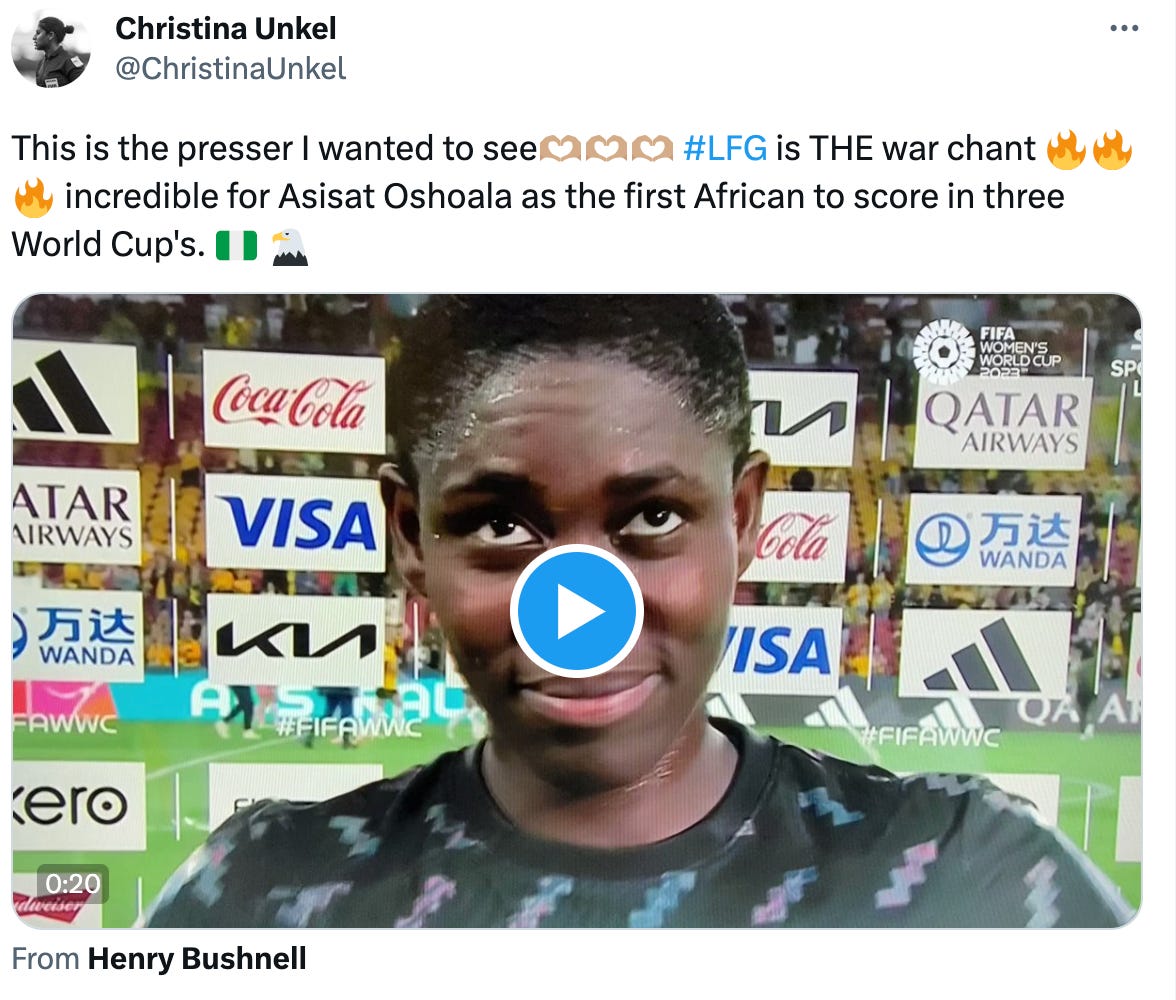The height and width of the screenshot is (1000, 1176).
Task: Click the Nigeria flag emoji
Action: pyautogui.click(x=236, y=245)
